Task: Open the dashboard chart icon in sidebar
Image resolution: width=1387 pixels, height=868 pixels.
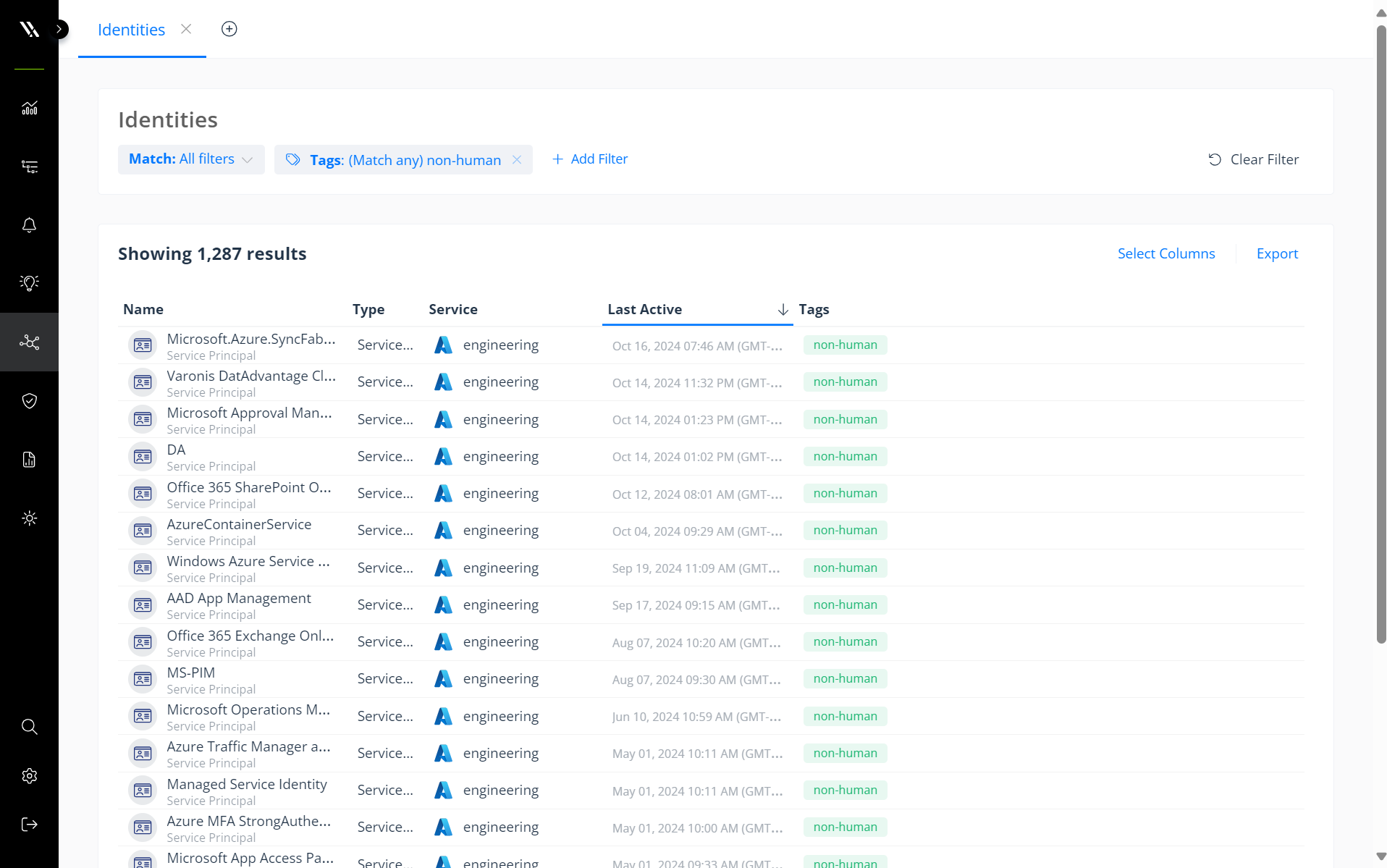Action: (29, 108)
